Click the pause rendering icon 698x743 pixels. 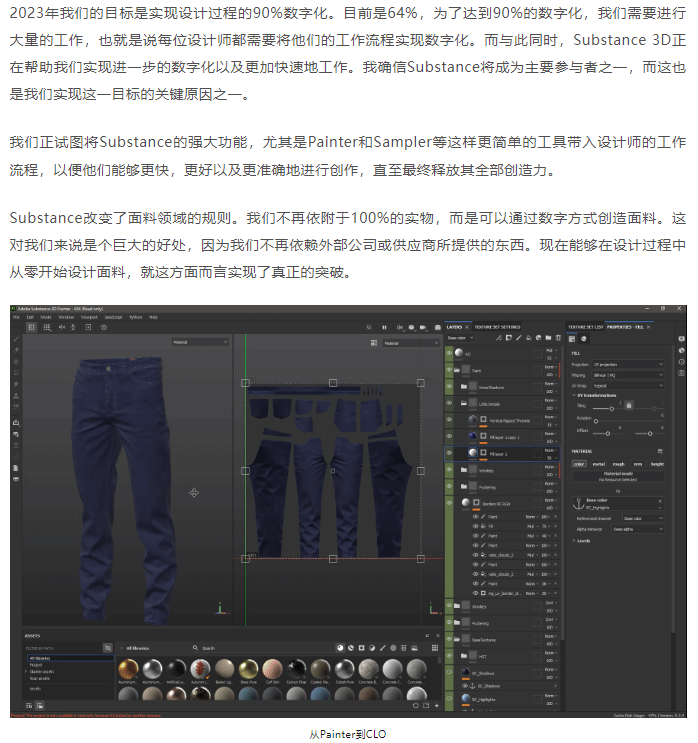384,327
